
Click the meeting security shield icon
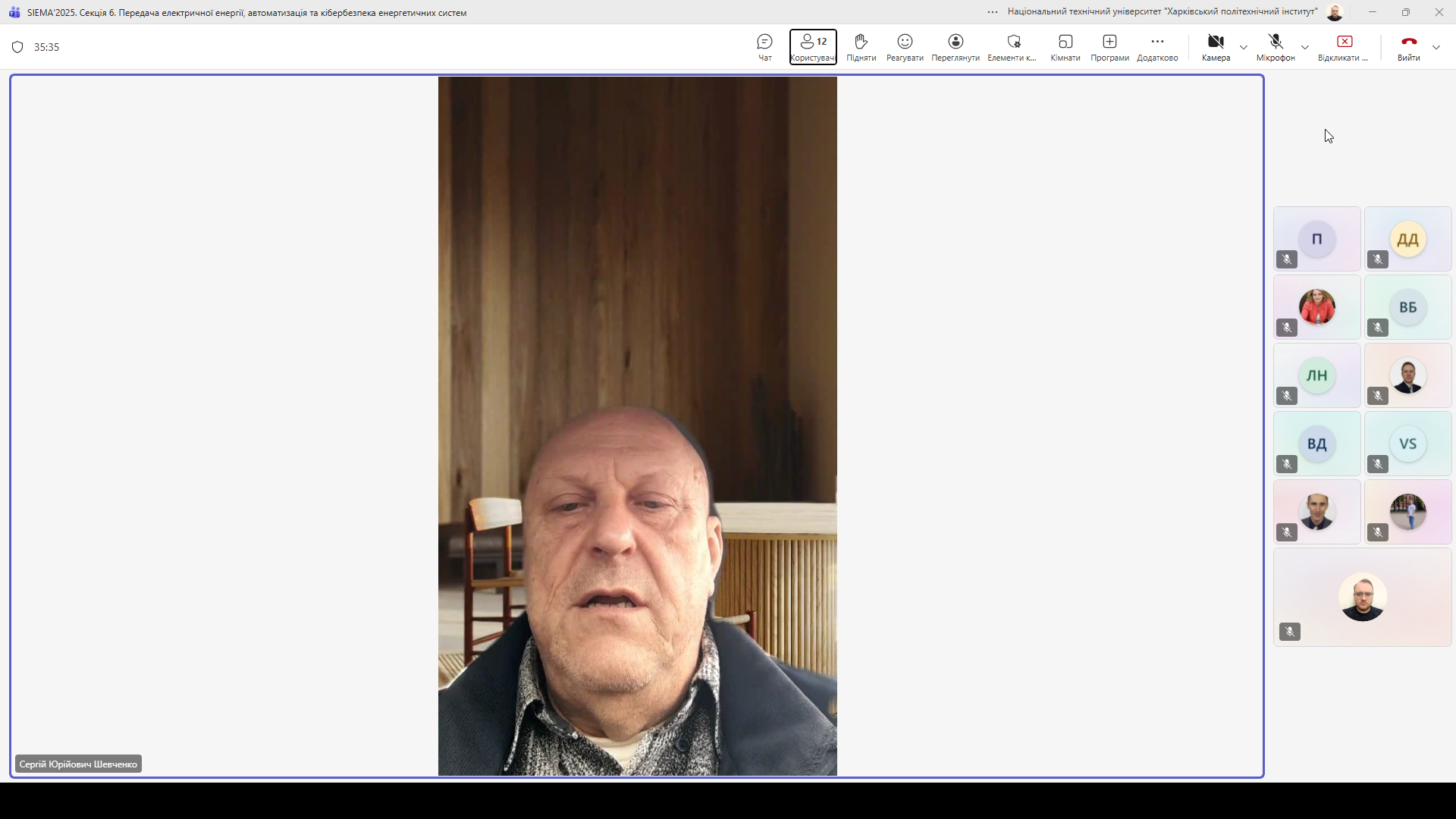(17, 46)
